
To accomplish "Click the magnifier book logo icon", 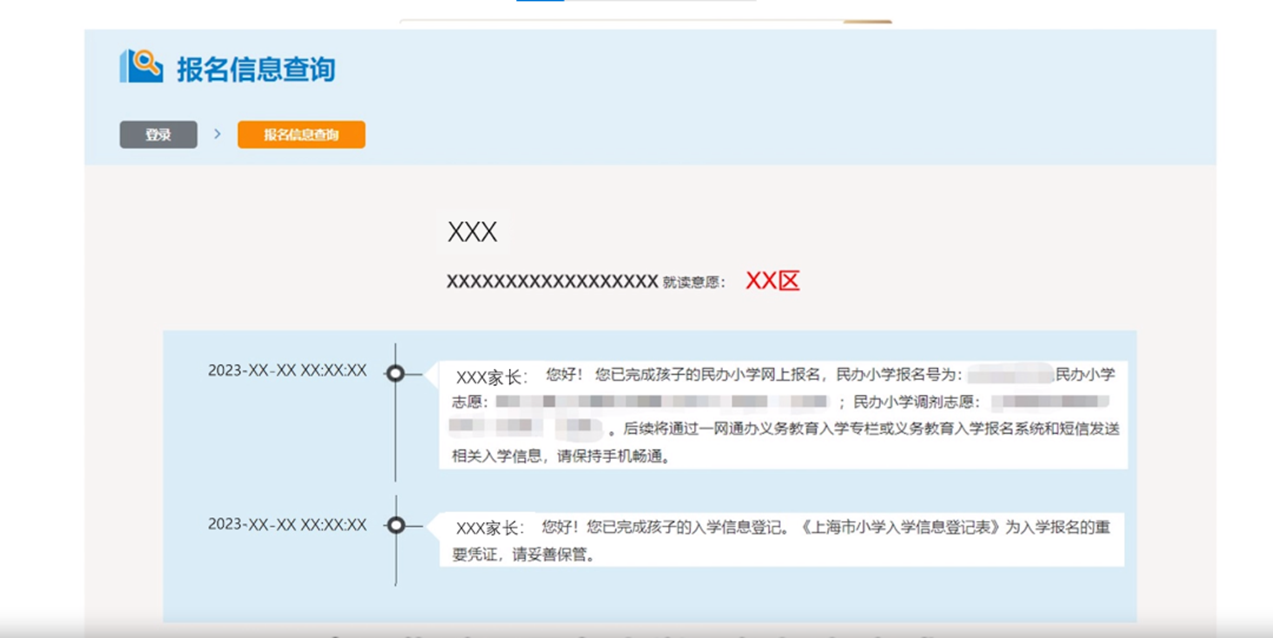I will 141,66.
